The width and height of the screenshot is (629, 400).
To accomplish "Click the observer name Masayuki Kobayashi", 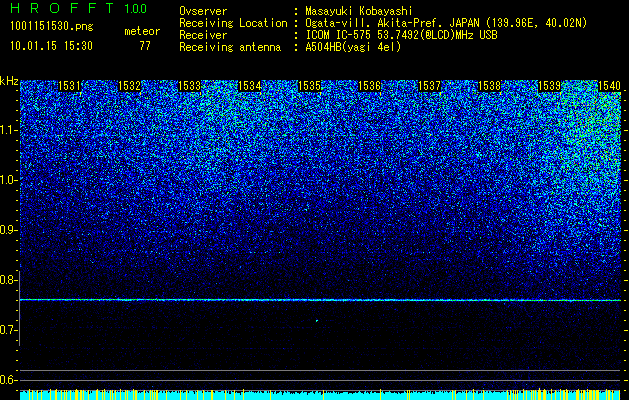I will tap(358, 11).
